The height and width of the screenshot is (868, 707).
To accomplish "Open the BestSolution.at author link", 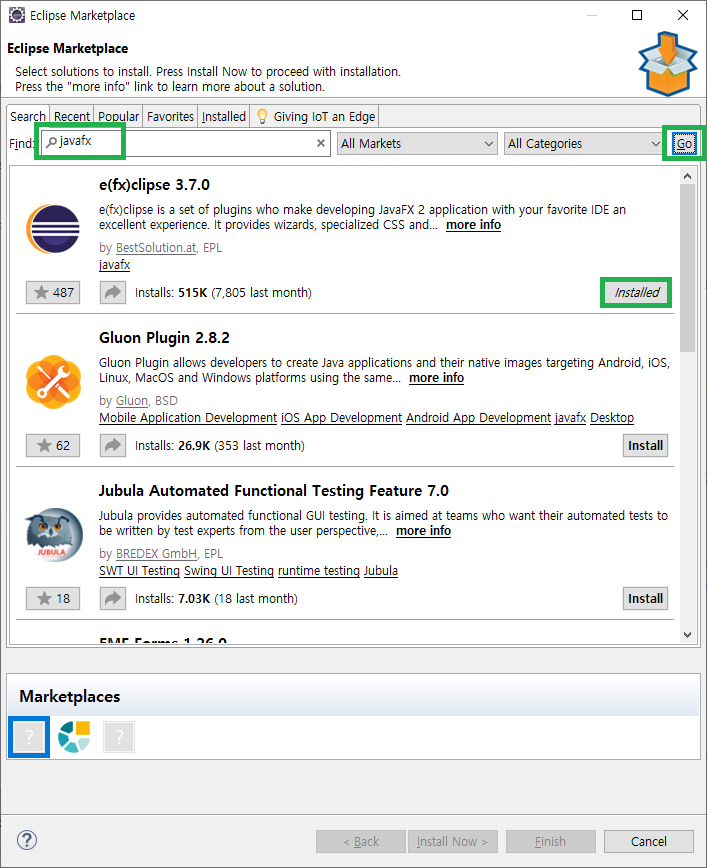I will pyautogui.click(x=156, y=247).
